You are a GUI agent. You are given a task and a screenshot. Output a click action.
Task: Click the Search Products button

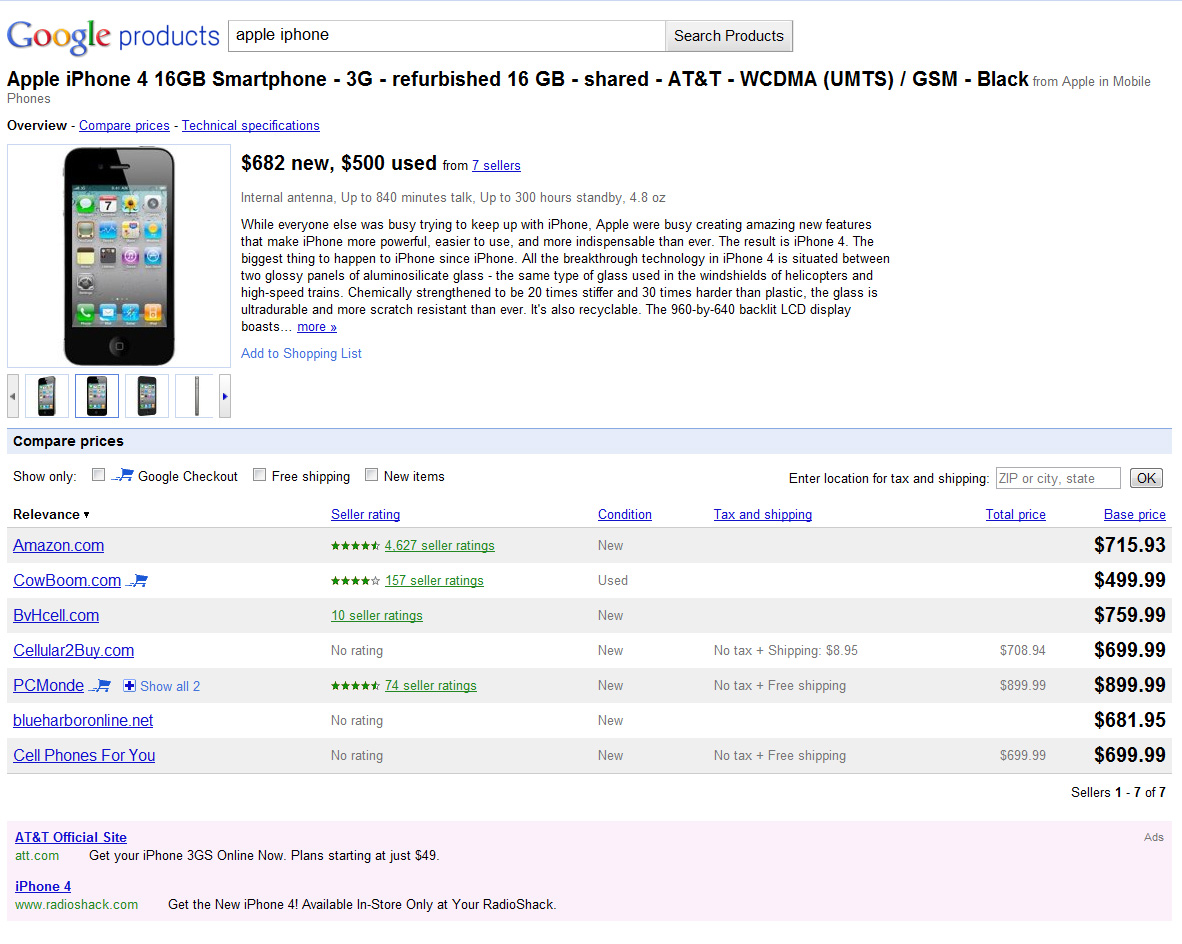pos(728,36)
